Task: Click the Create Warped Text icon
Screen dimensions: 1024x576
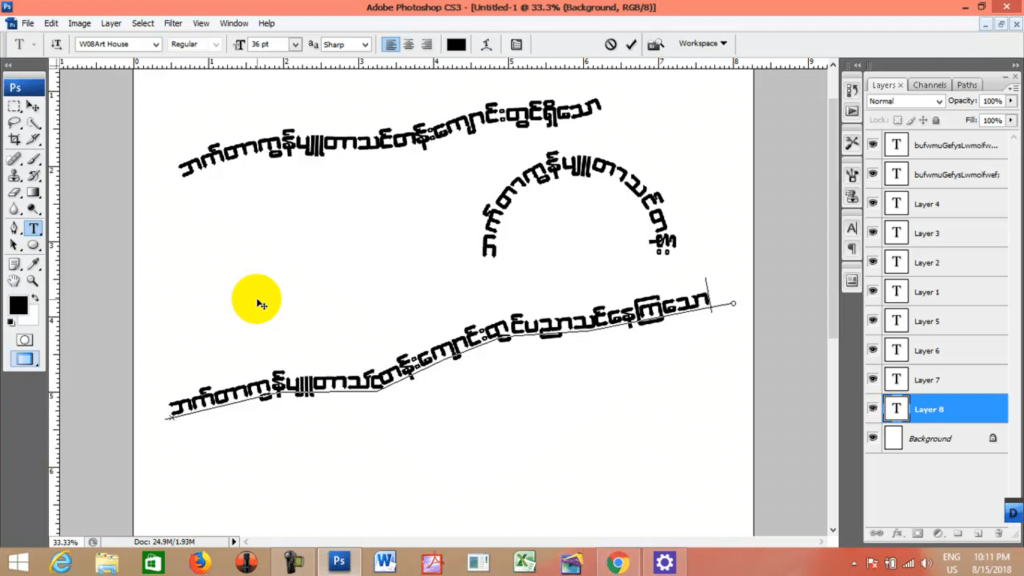Action: [486, 44]
